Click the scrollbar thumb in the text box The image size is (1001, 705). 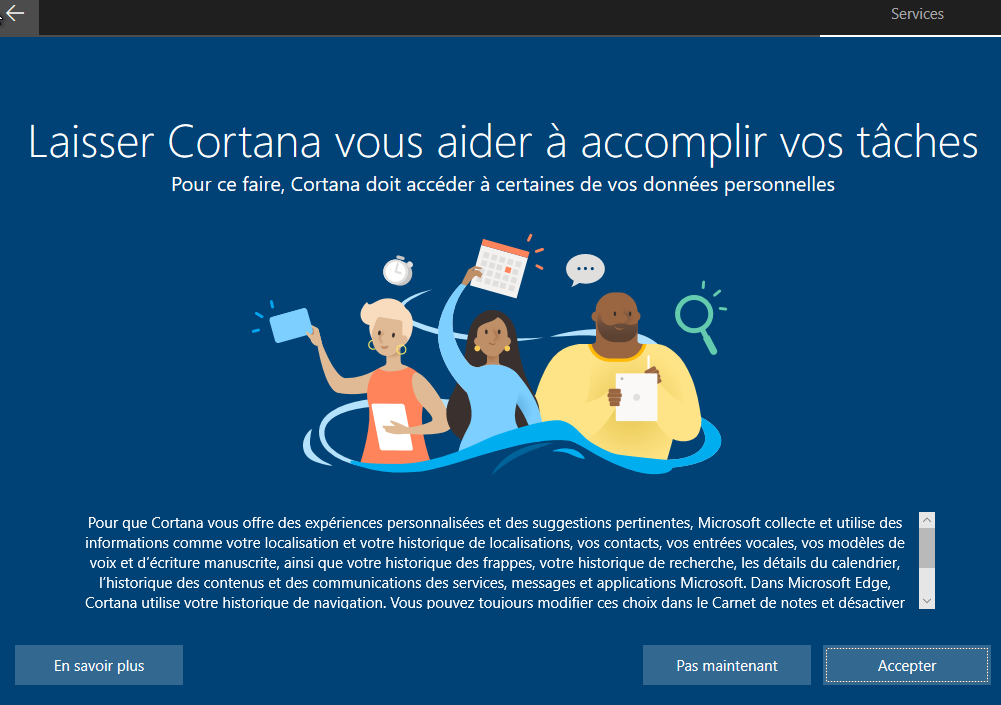pos(927,548)
